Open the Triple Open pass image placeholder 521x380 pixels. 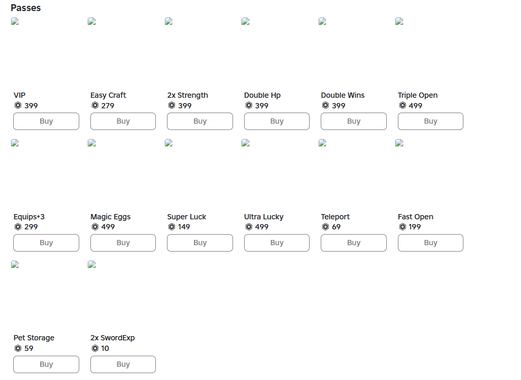pos(399,22)
